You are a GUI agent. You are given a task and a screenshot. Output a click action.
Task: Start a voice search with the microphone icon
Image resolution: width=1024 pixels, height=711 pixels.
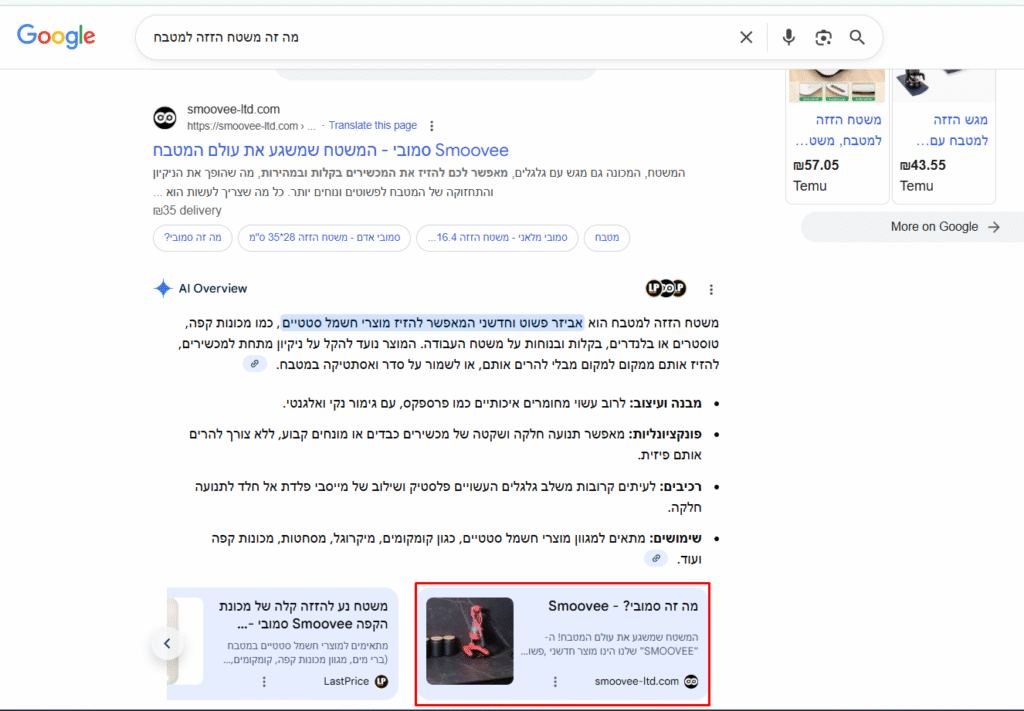click(x=788, y=36)
